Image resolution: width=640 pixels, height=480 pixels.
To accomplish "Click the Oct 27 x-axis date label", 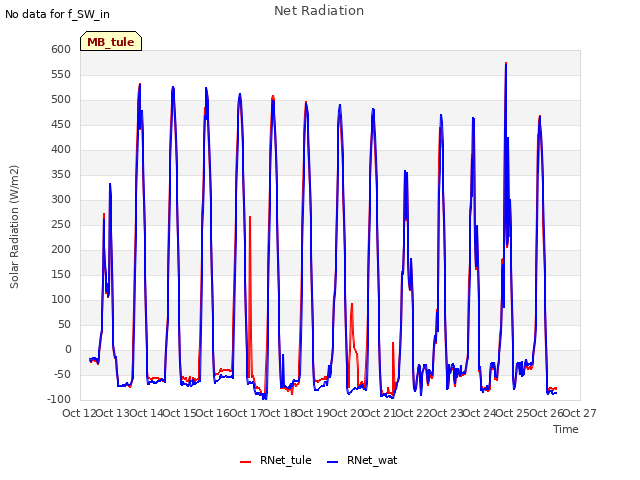I will pos(580,413).
